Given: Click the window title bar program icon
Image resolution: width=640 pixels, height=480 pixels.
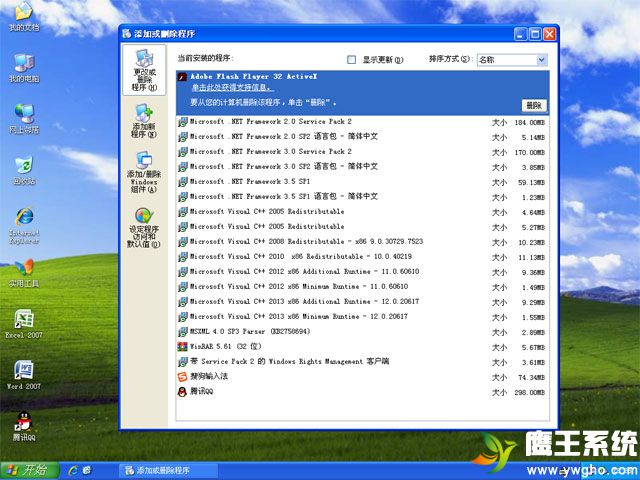Looking at the screenshot, I should [127, 34].
